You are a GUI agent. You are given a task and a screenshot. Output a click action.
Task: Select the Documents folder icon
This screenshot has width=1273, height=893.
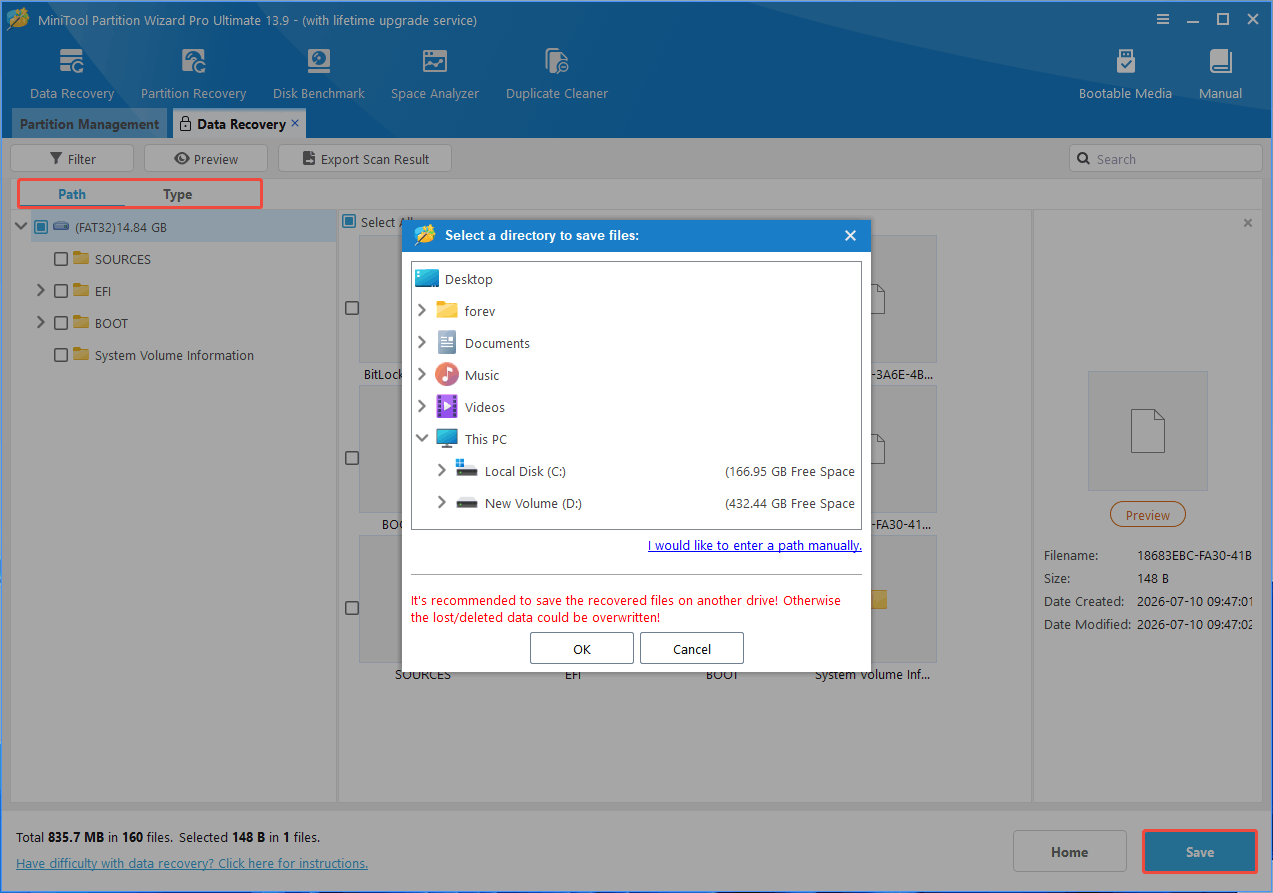(x=447, y=343)
